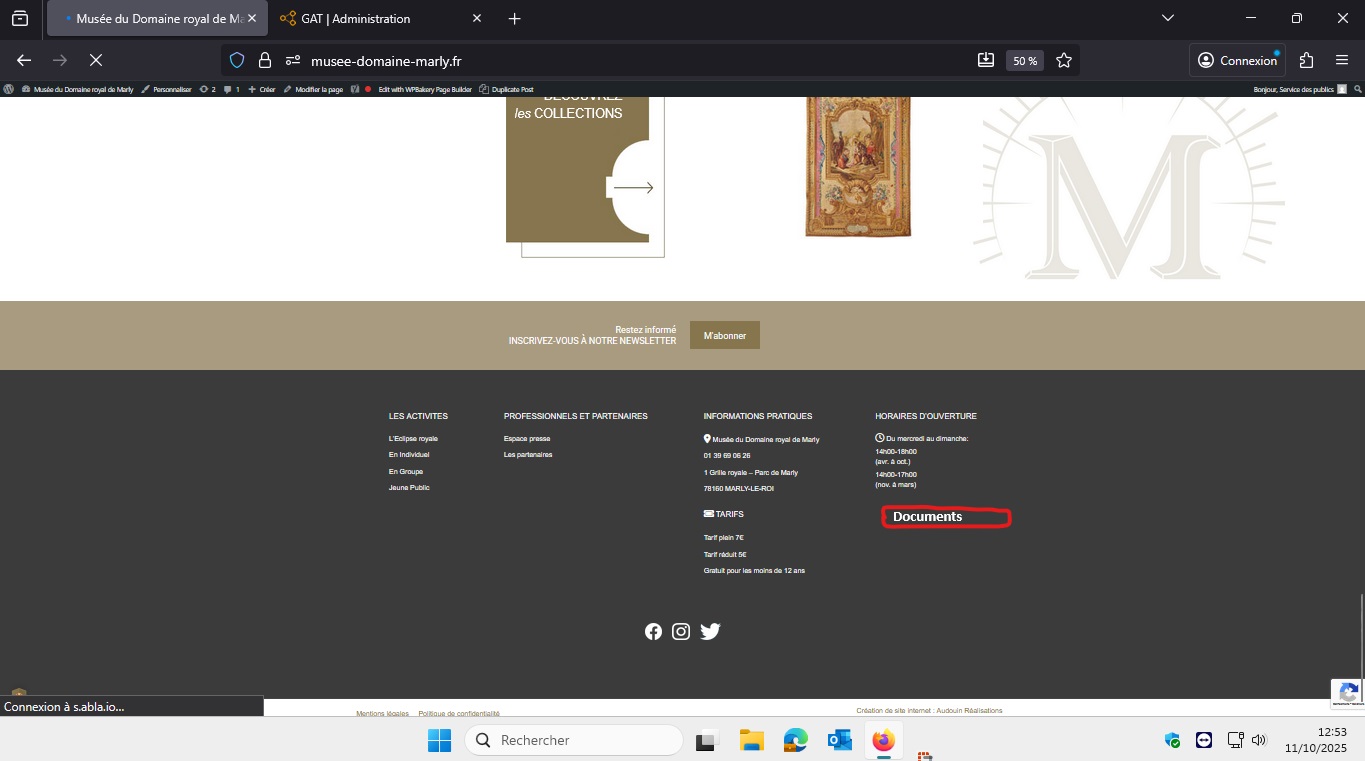Open TeamViewer from the system tray

[1204, 740]
